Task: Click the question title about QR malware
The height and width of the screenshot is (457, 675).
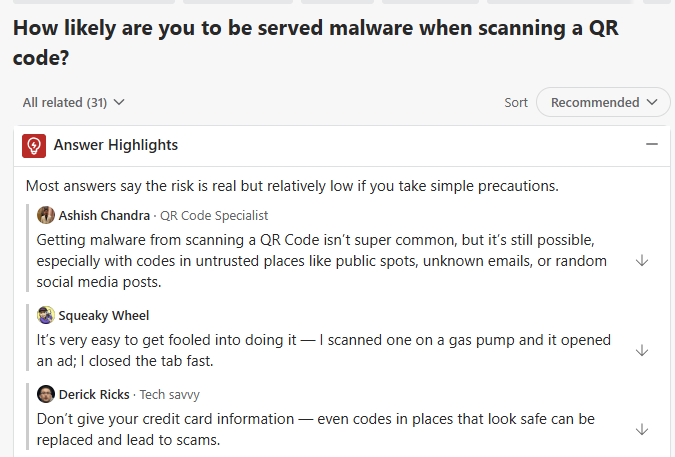Action: pyautogui.click(x=315, y=43)
